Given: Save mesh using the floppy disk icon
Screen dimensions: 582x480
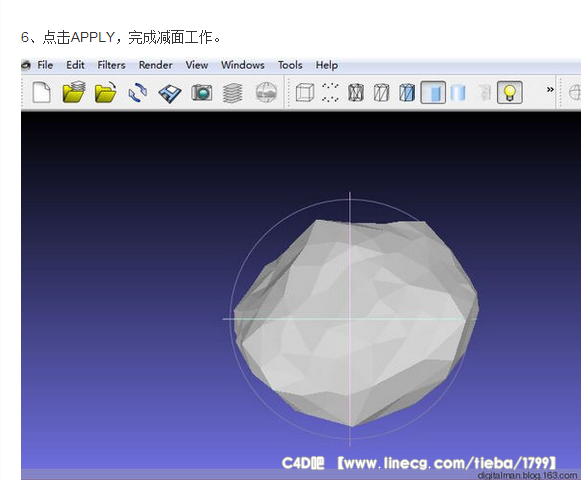Looking at the screenshot, I should [170, 93].
